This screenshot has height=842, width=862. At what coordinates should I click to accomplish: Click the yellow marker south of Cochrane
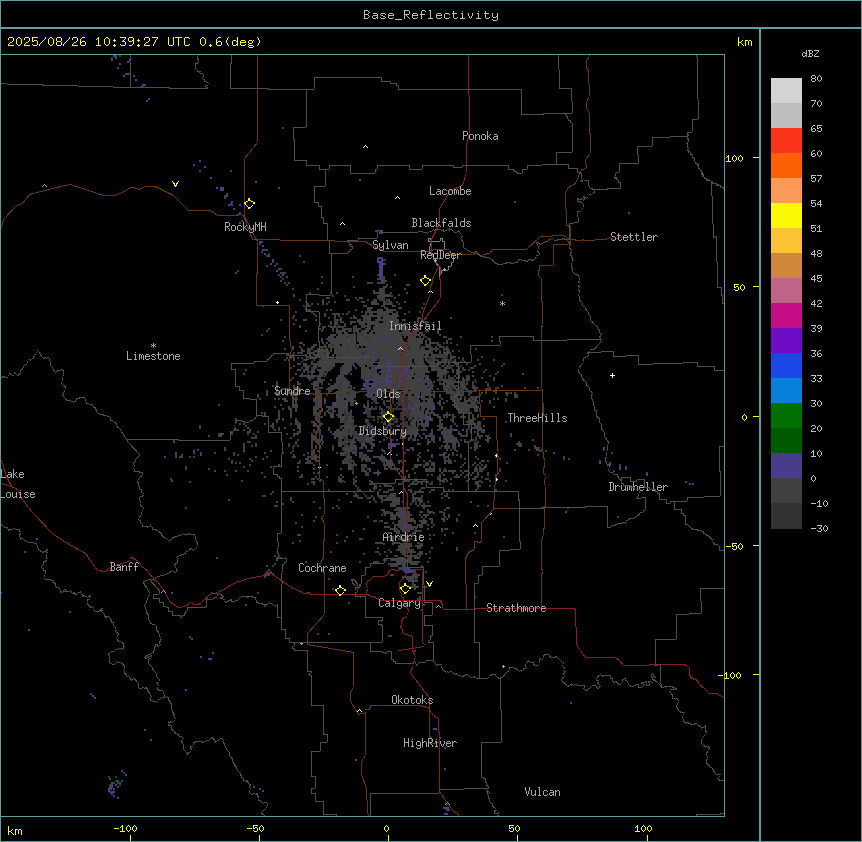click(340, 590)
